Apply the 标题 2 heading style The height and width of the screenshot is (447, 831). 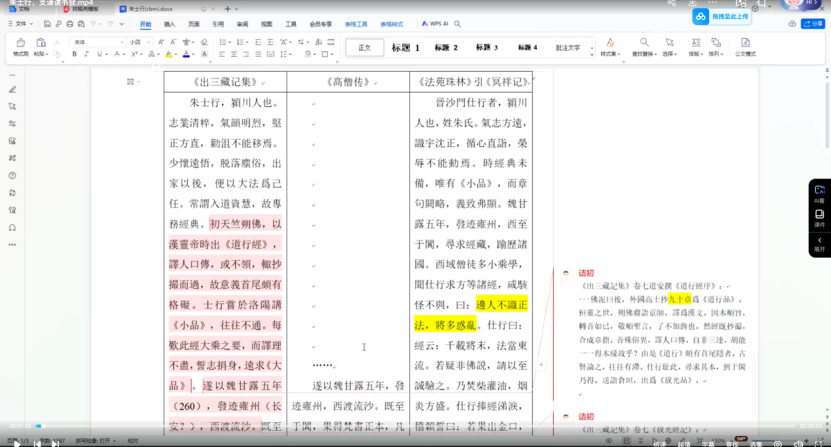click(446, 48)
